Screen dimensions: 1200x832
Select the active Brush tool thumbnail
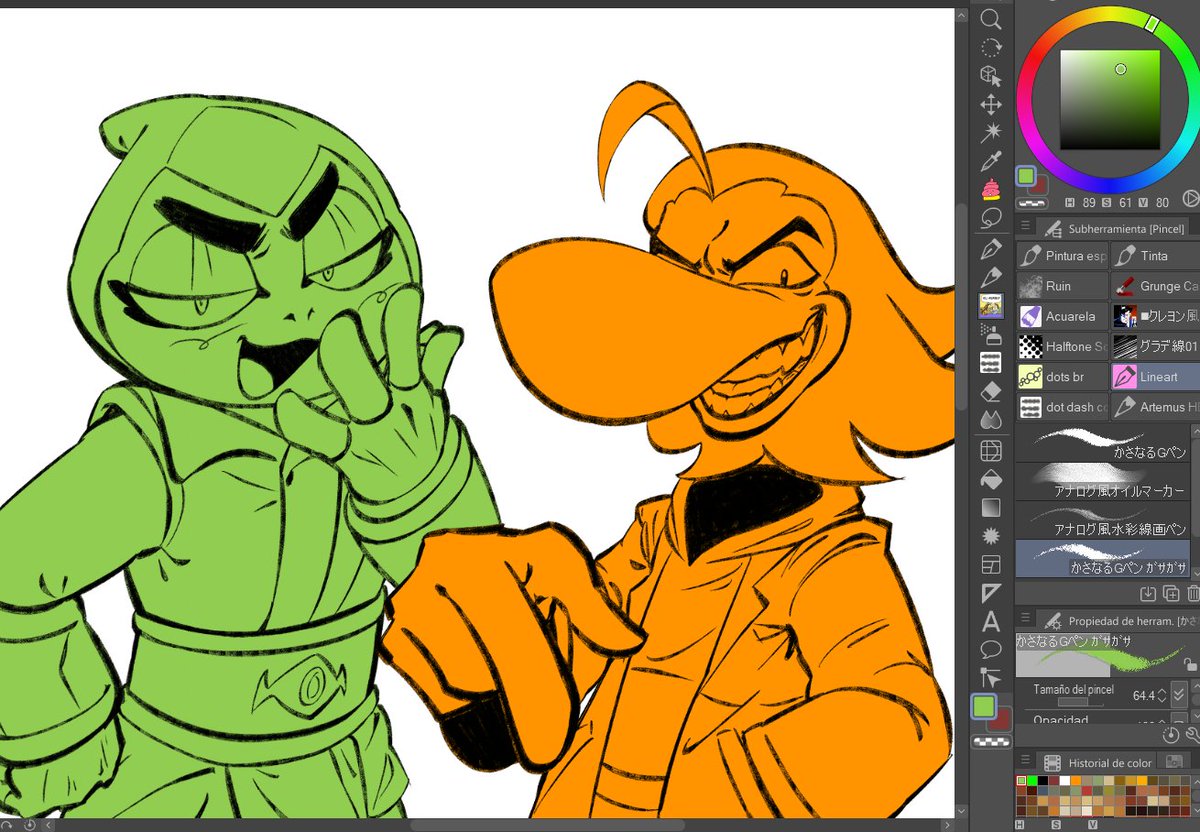991,305
